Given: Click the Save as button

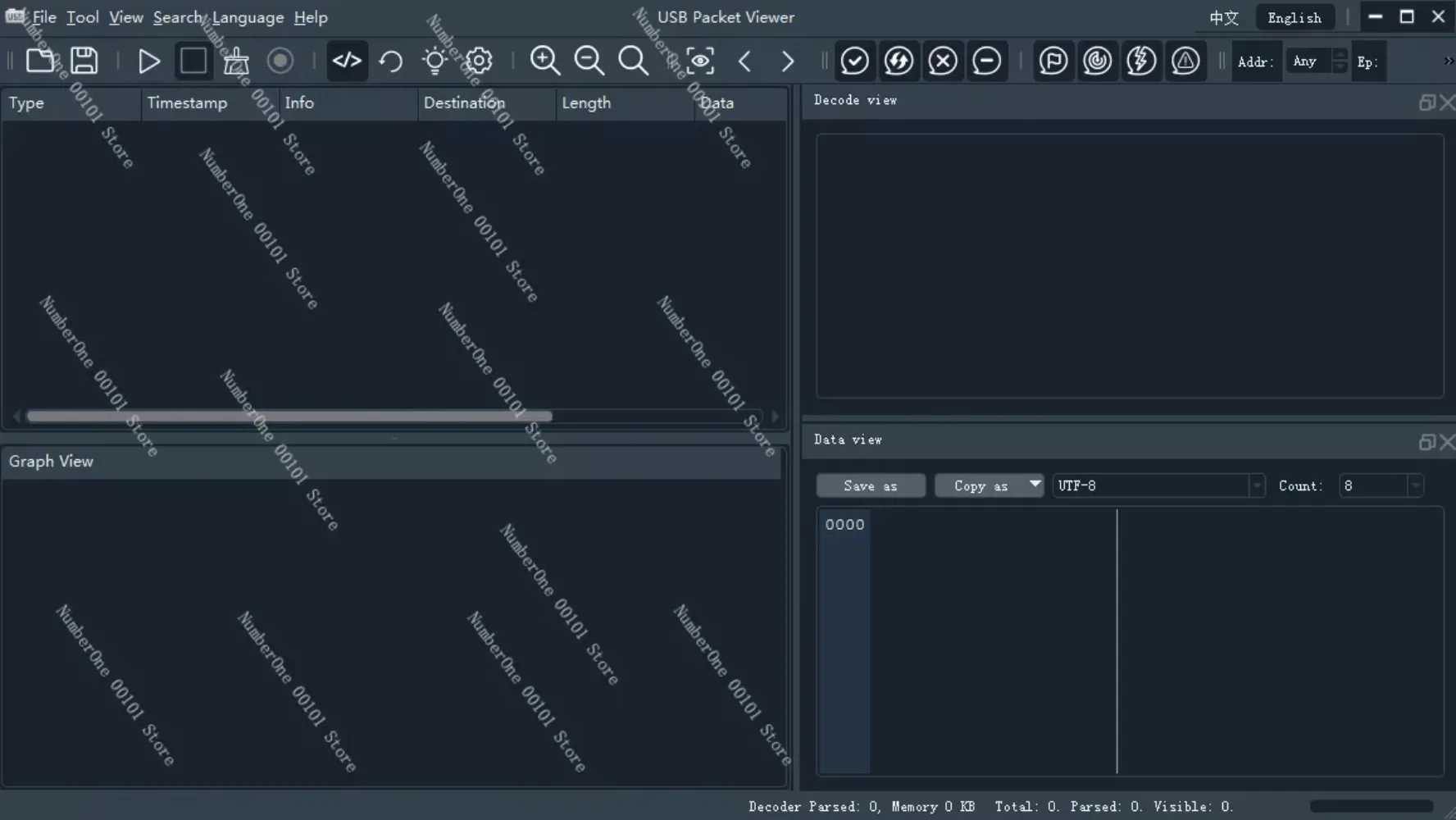Looking at the screenshot, I should point(870,485).
